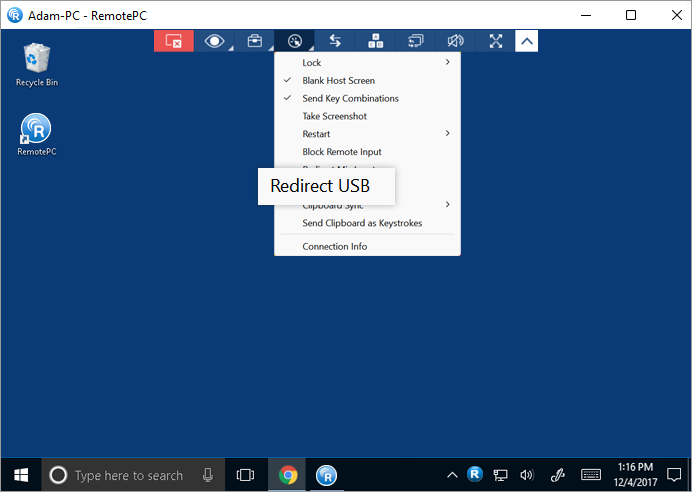692x492 pixels.
Task: Uncheck Blank Host Screen option
Action: (x=338, y=80)
